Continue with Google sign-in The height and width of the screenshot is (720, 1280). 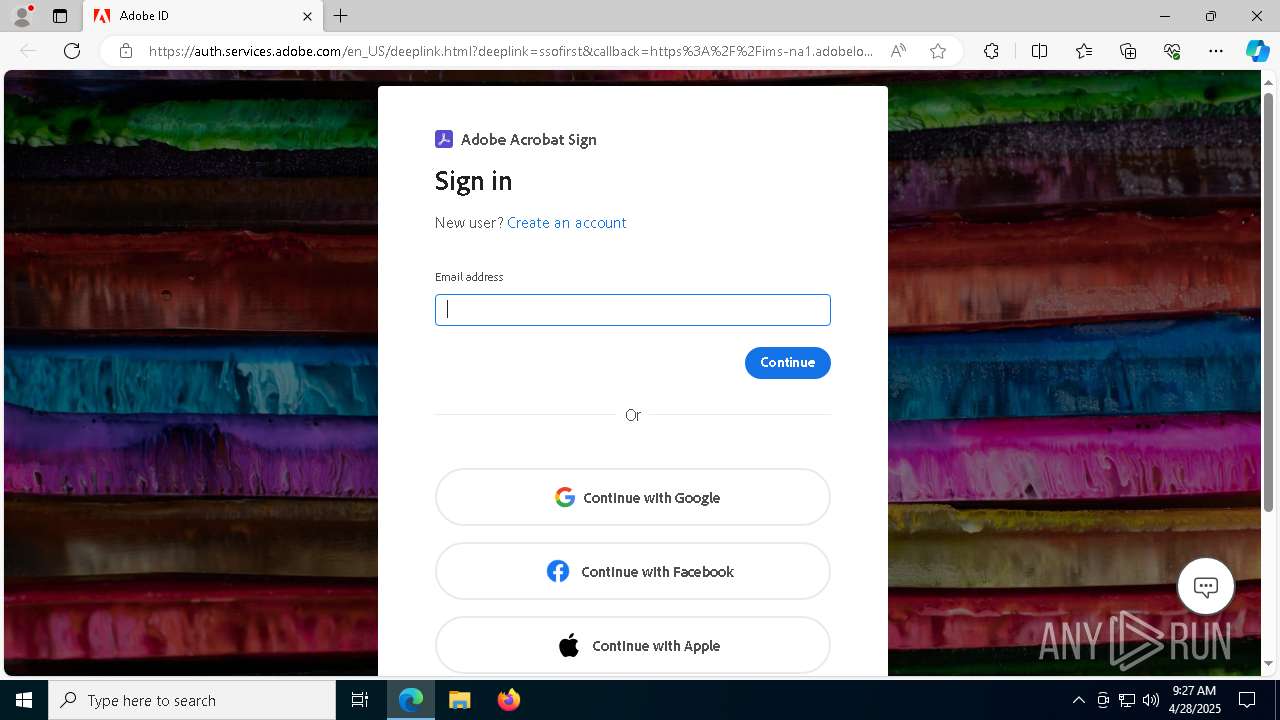click(633, 497)
